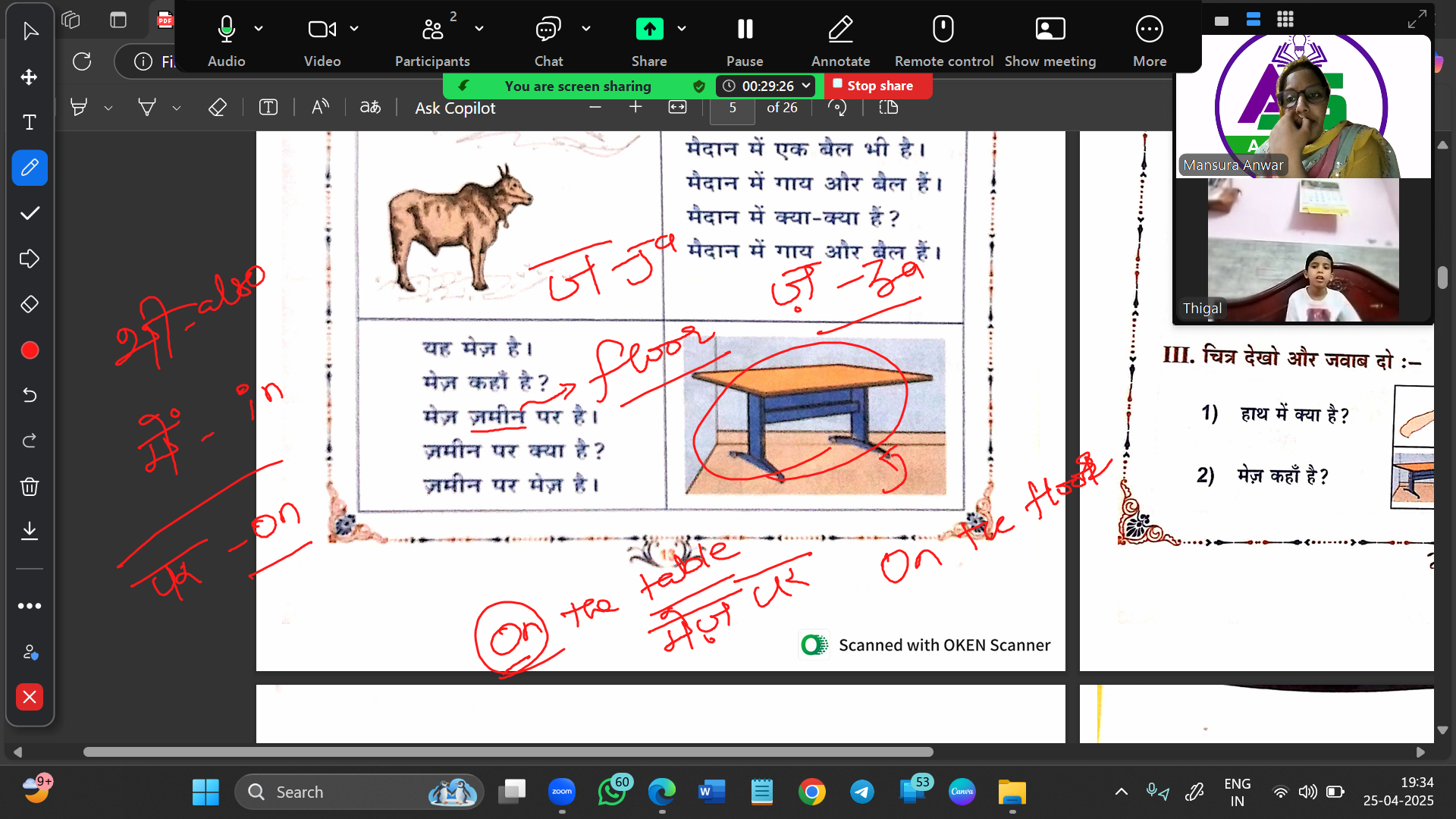Image resolution: width=1456 pixels, height=819 pixels.
Task: Click the page number input field
Action: [x=733, y=108]
